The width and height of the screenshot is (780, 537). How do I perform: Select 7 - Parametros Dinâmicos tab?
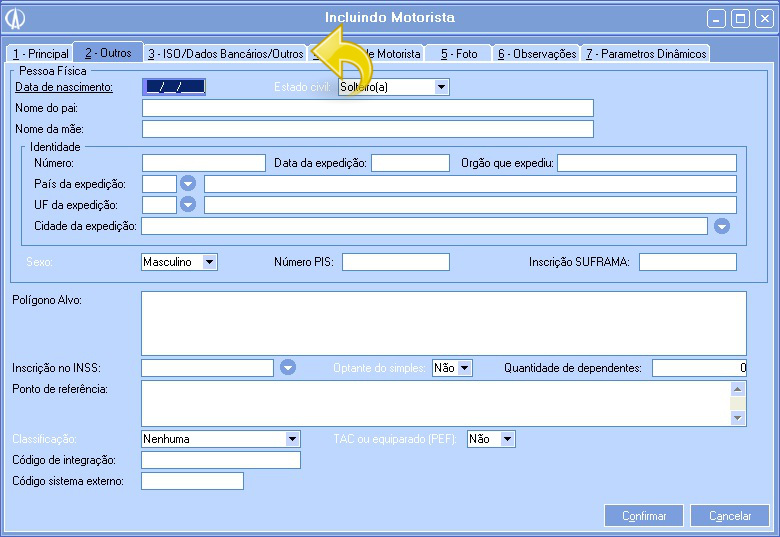[x=646, y=54]
